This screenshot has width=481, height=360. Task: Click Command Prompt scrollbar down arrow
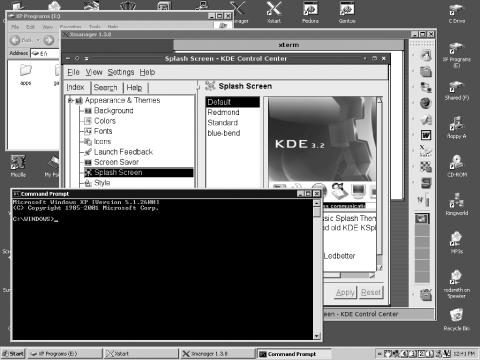click(317, 336)
